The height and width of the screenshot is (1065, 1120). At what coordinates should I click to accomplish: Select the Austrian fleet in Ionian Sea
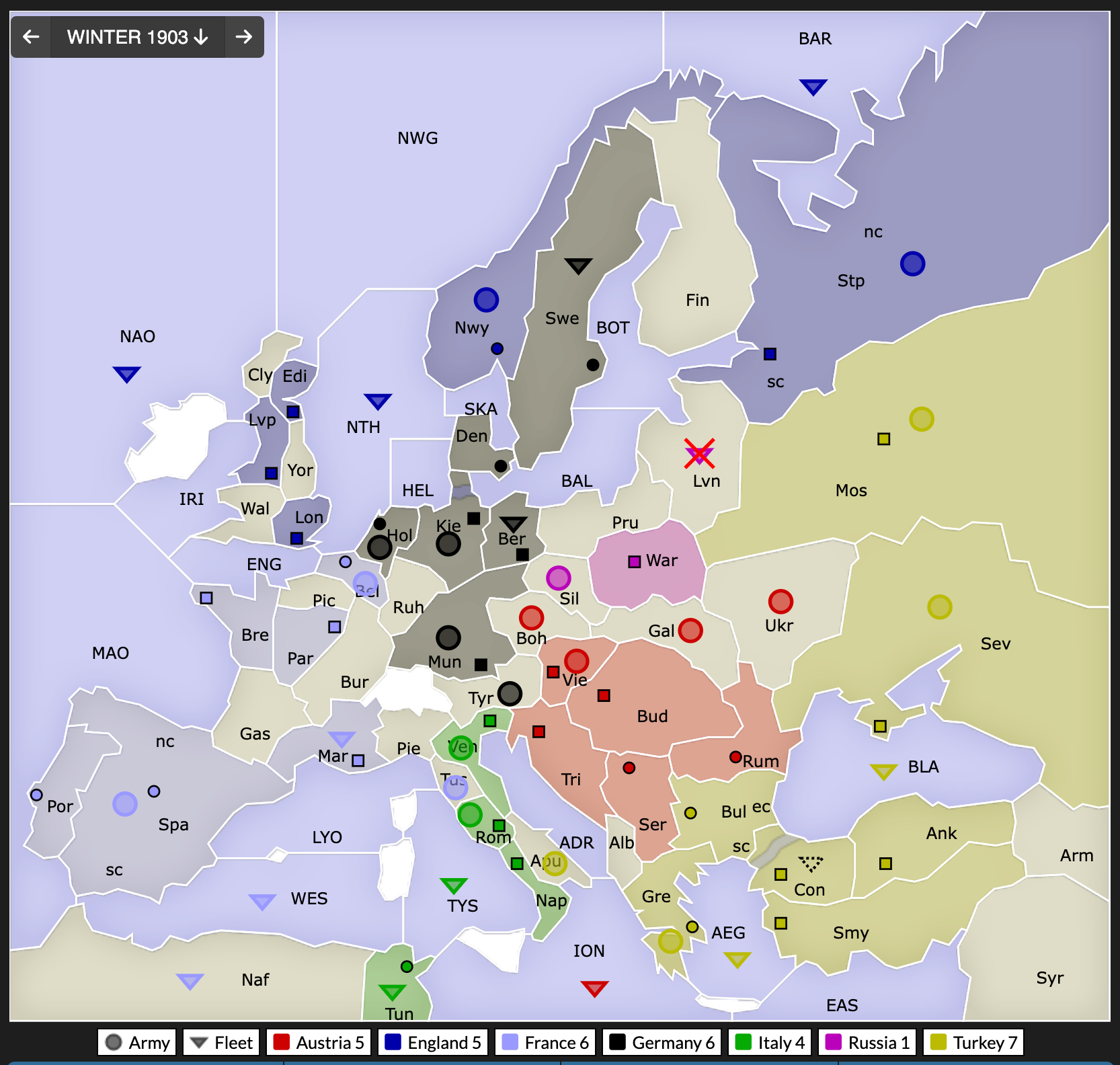pyautogui.click(x=594, y=988)
